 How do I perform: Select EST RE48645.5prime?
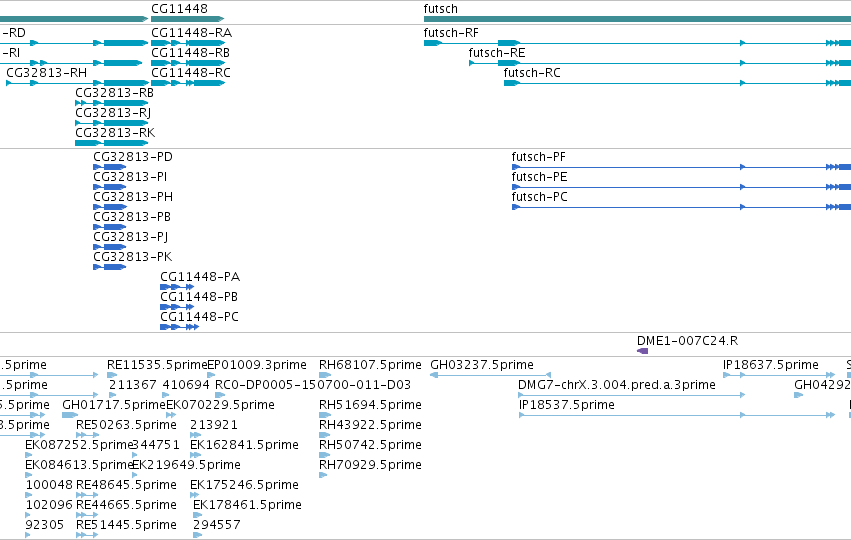click(x=126, y=485)
